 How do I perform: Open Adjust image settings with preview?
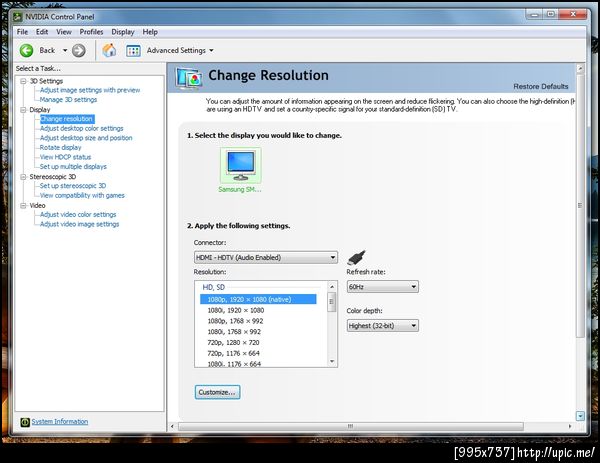tap(90, 90)
